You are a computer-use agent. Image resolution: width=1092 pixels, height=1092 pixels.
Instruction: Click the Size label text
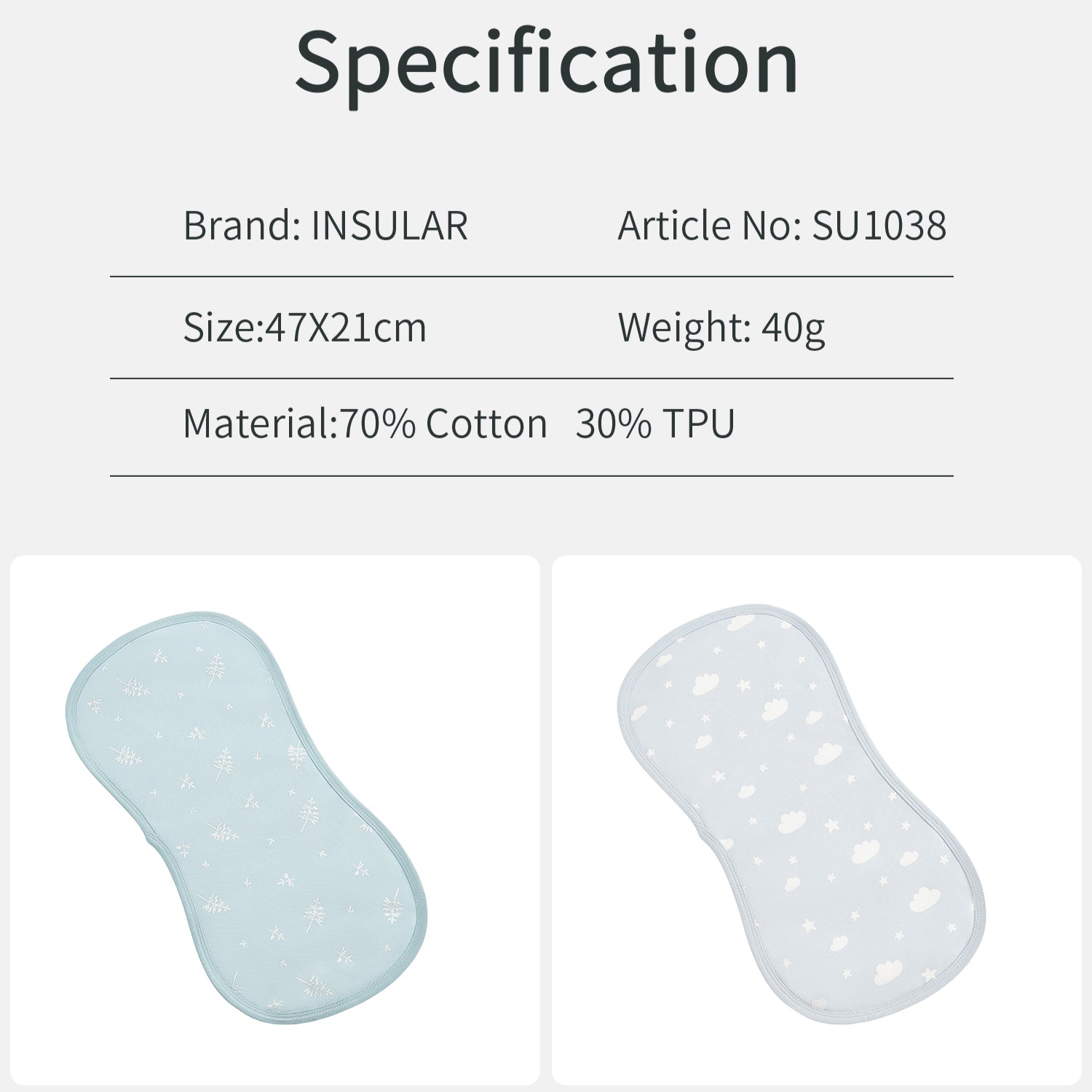[x=218, y=328]
